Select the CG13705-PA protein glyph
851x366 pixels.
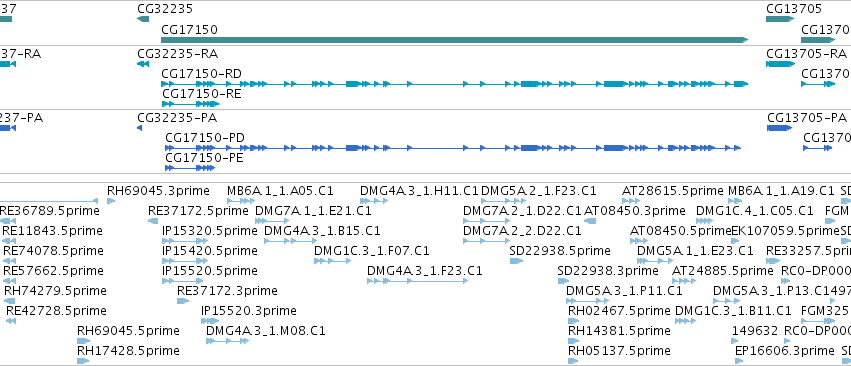pos(779,128)
